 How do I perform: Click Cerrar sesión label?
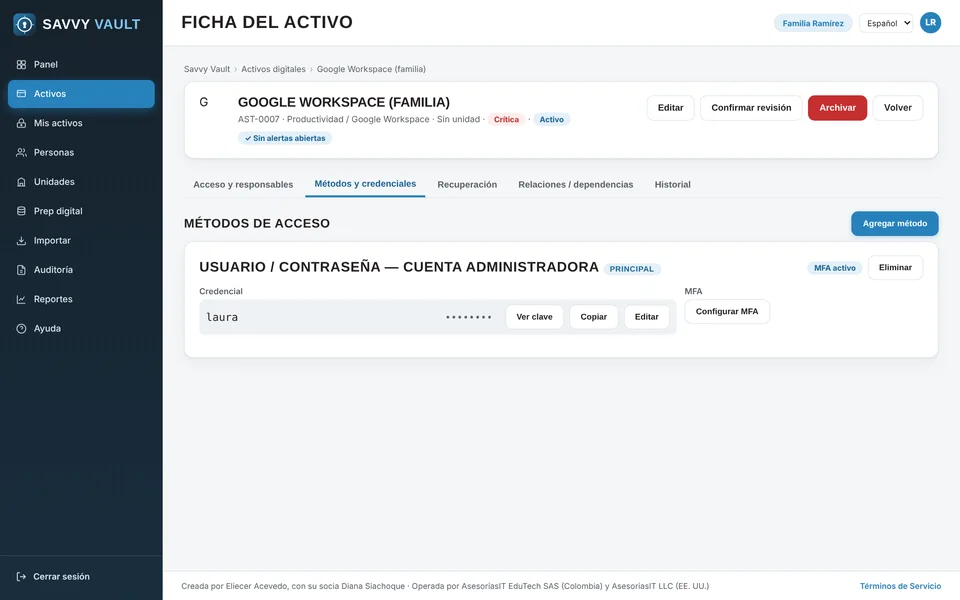pos(61,577)
